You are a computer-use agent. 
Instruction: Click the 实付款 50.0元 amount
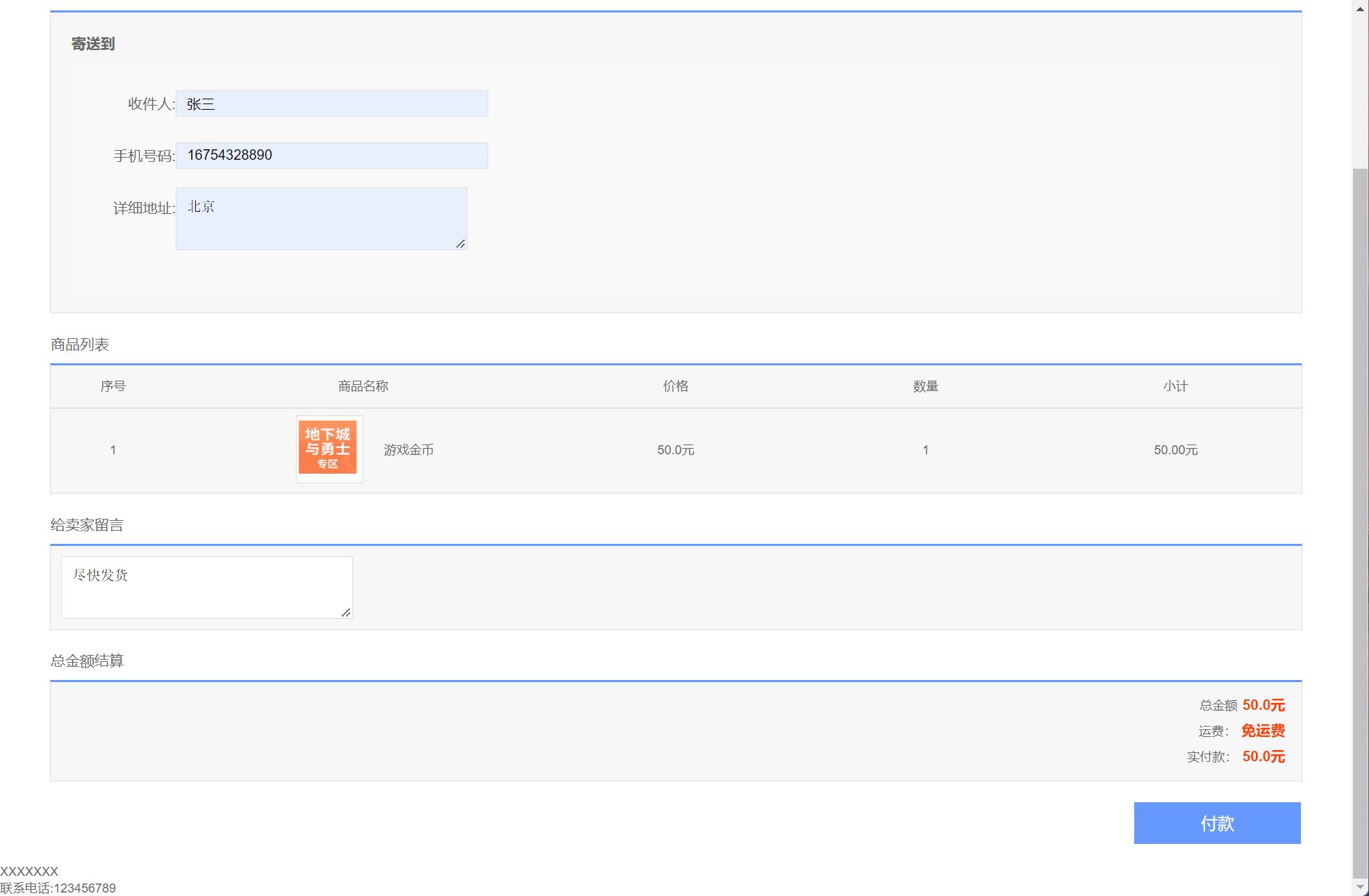1263,756
